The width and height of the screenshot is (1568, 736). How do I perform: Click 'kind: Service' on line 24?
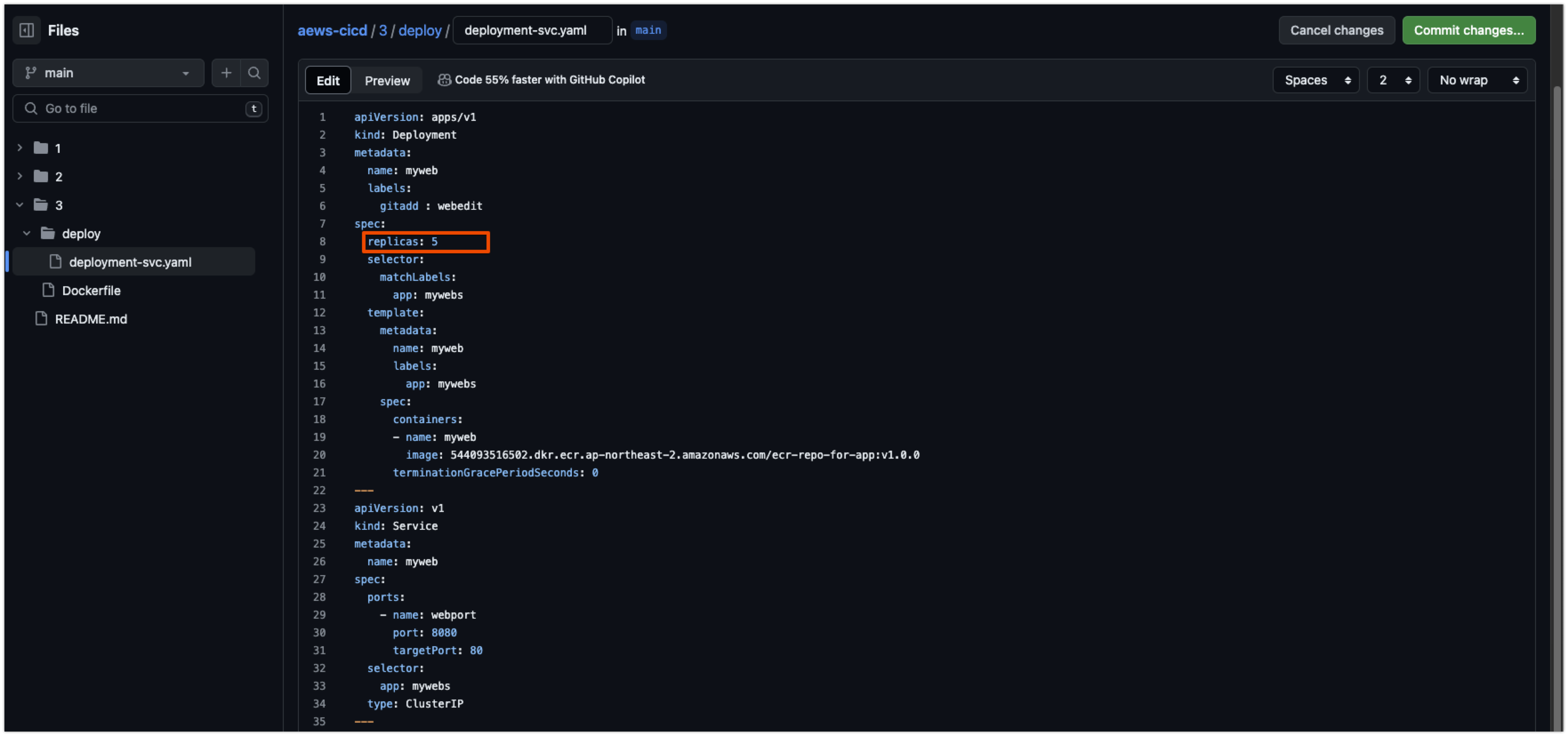coord(396,525)
